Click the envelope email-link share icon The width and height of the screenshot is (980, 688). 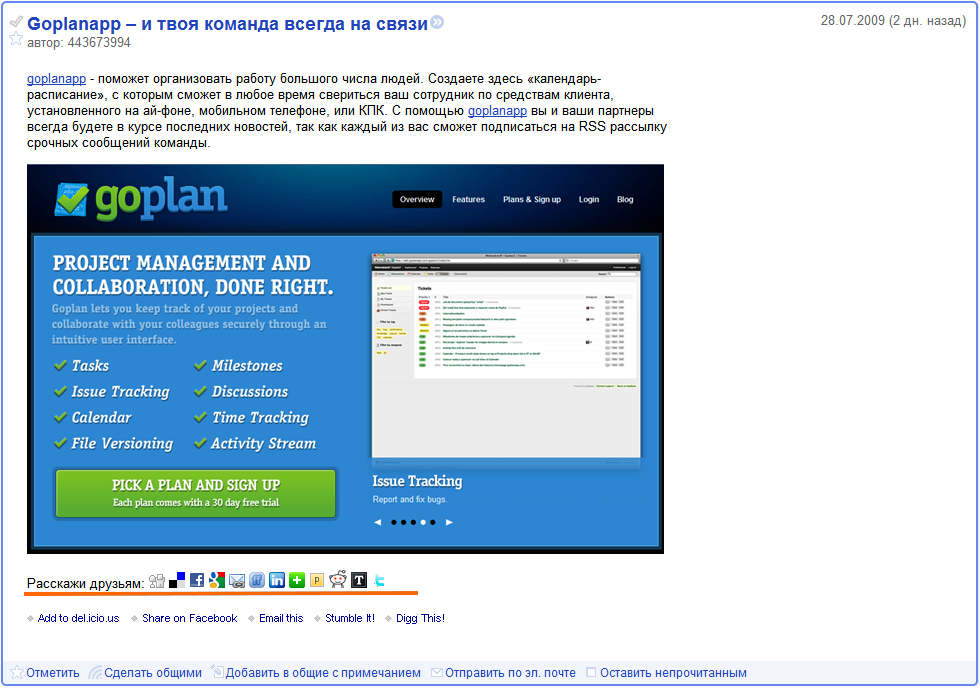pyautogui.click(x=237, y=581)
